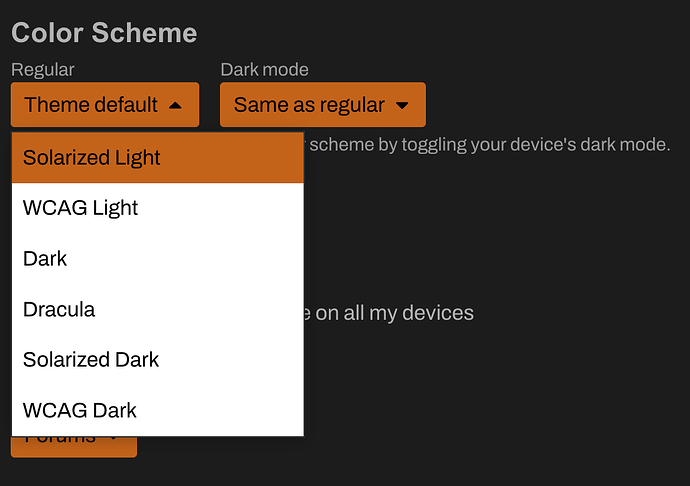
Task: Click the "Same as regular" button text
Action: tap(309, 105)
